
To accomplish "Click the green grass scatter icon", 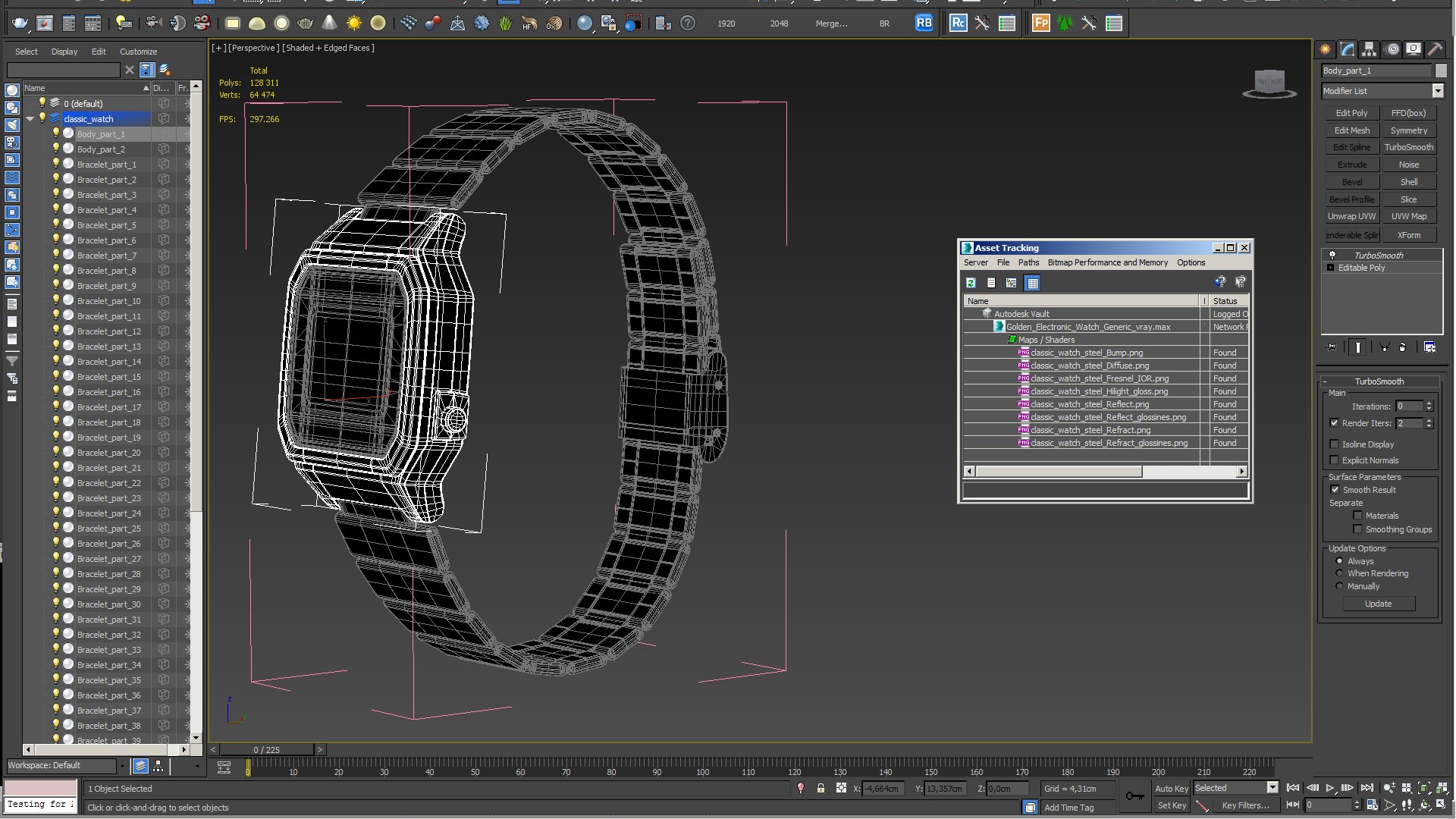I will click(x=506, y=24).
